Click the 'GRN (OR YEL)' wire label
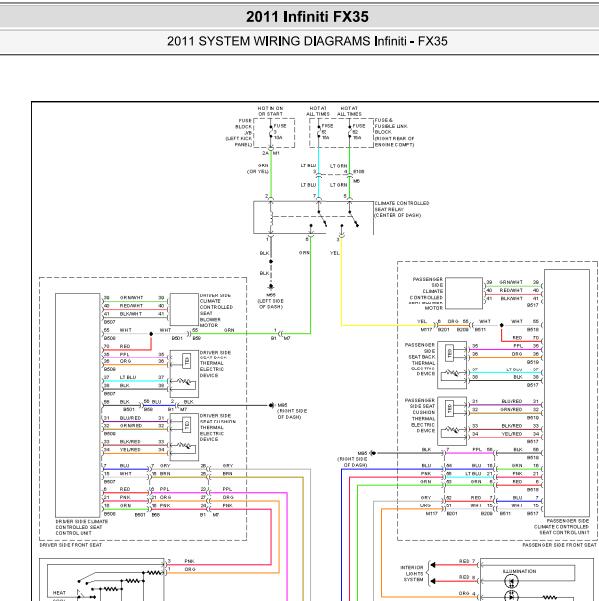This screenshot has height=601, width=599. click(x=258, y=169)
